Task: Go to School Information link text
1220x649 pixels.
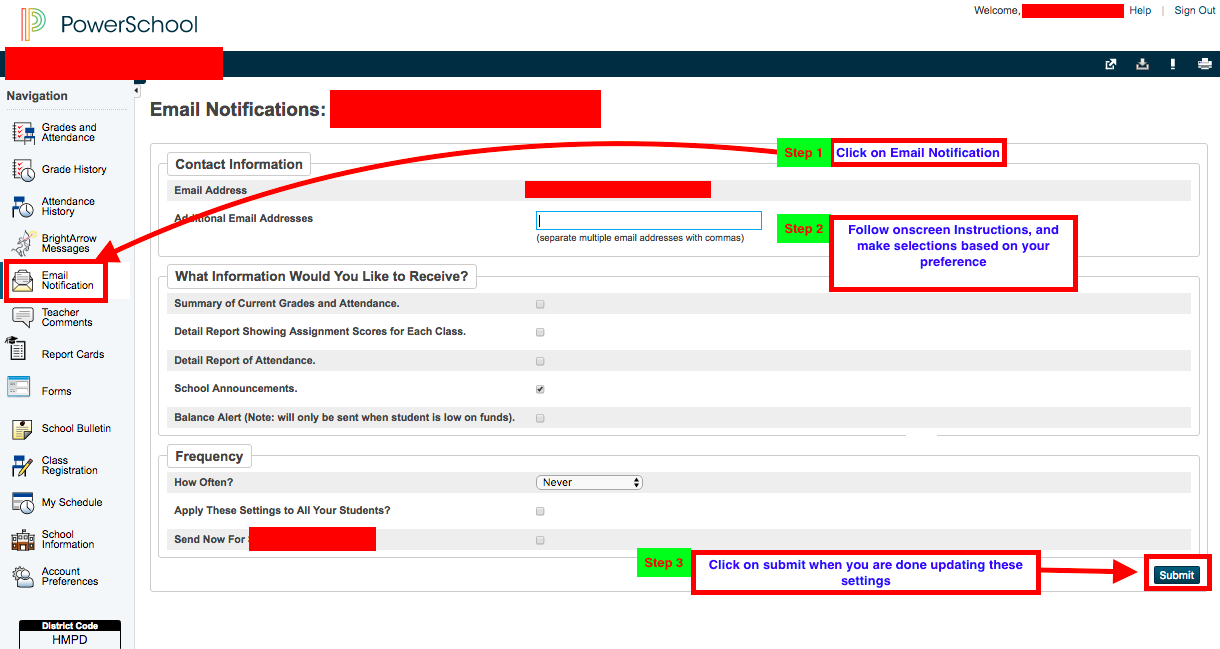Action: pyautogui.click(x=68, y=540)
